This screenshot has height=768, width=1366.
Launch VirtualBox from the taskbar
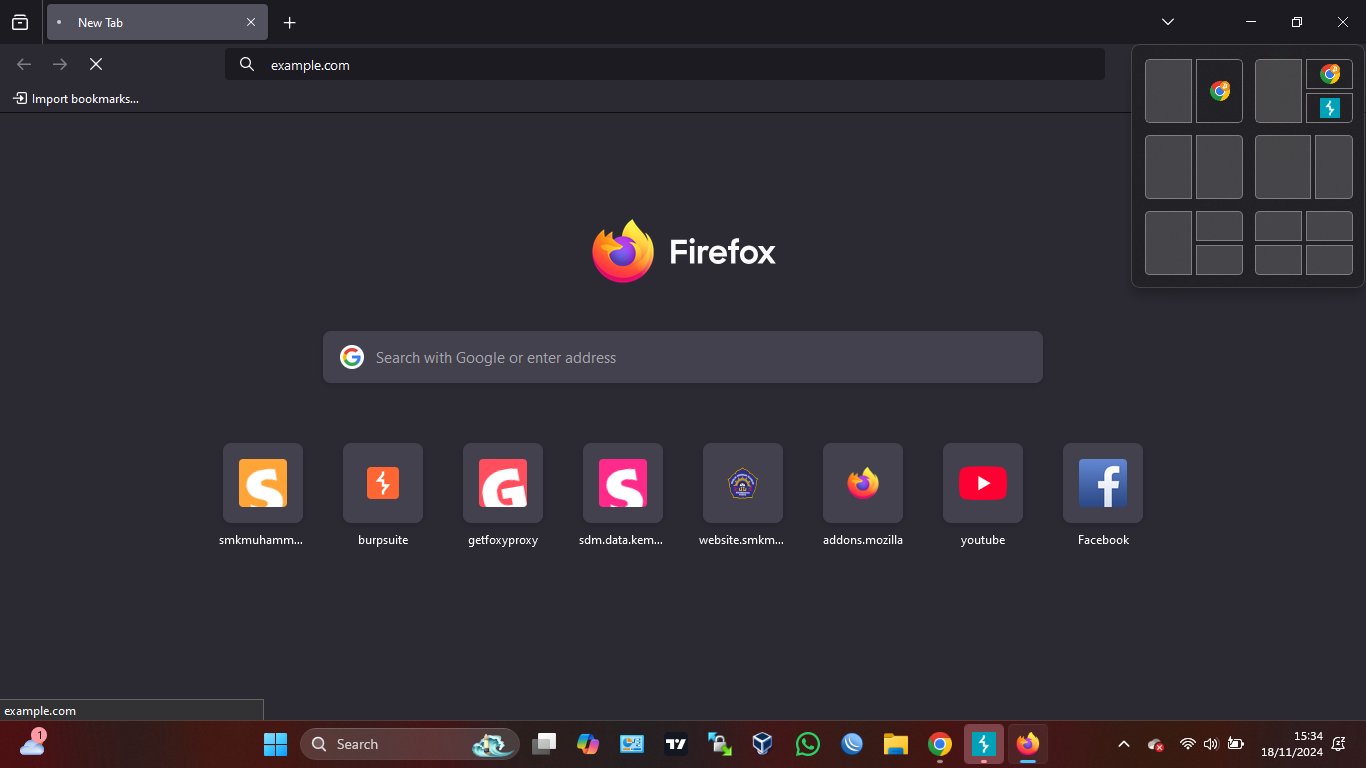763,744
